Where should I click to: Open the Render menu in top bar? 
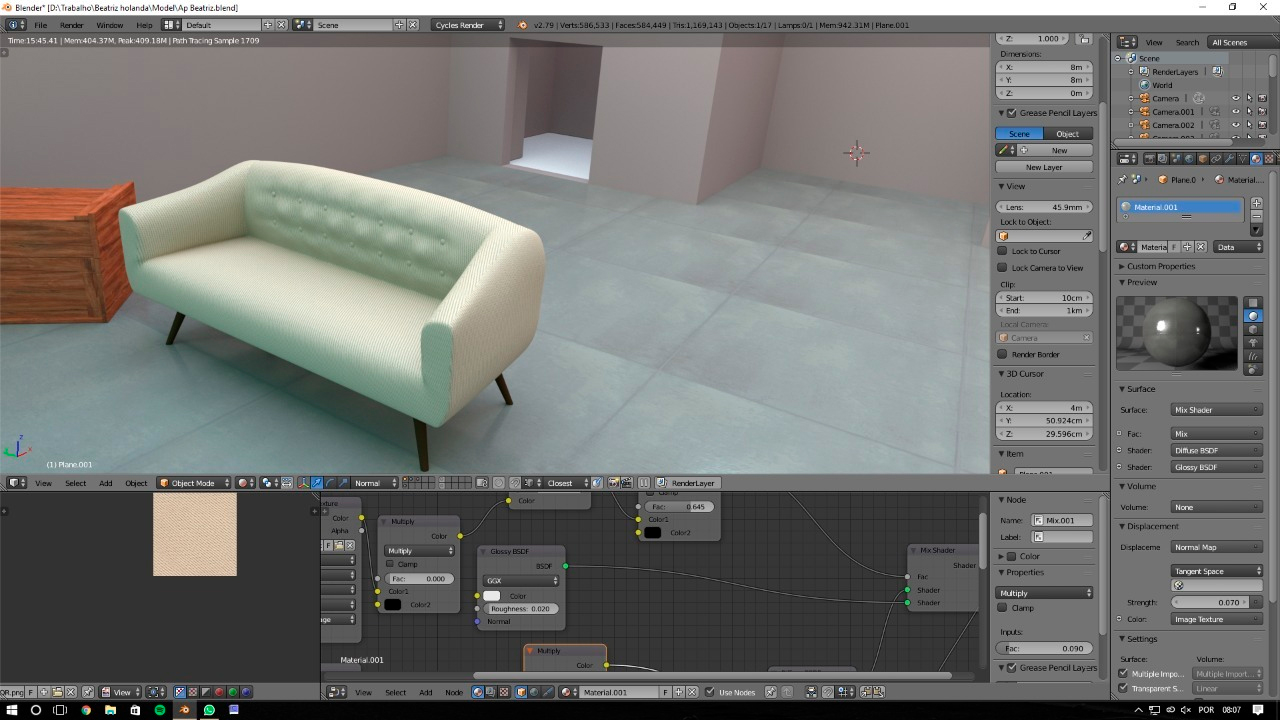point(72,24)
